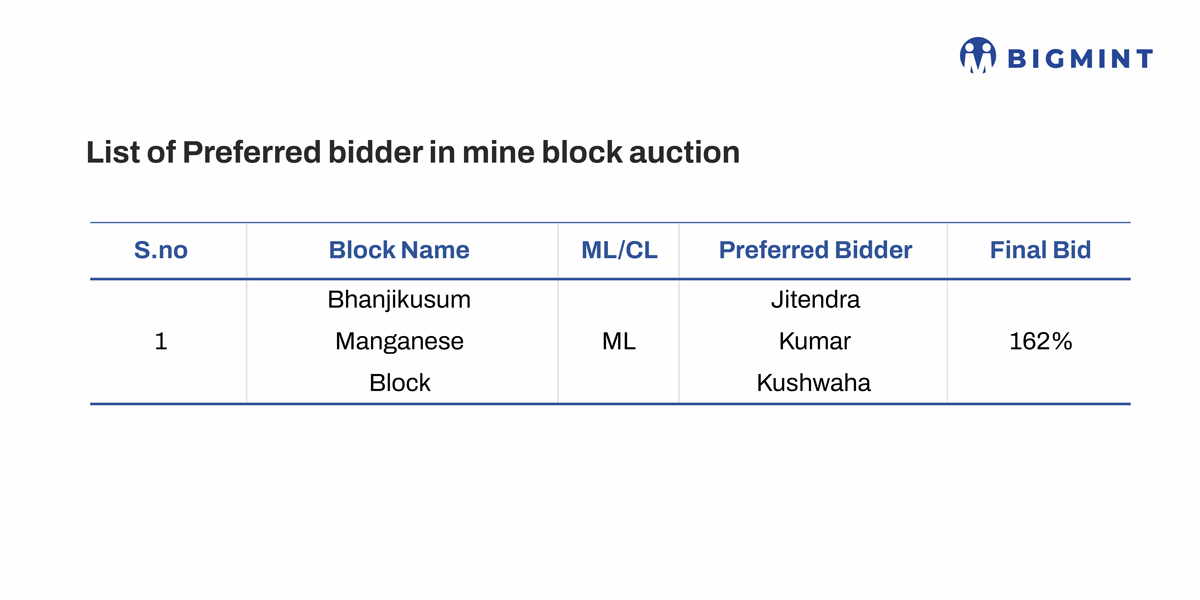Screen dimensions: 1200x600
Task: Click the Final Bid column header
Action: click(1040, 250)
